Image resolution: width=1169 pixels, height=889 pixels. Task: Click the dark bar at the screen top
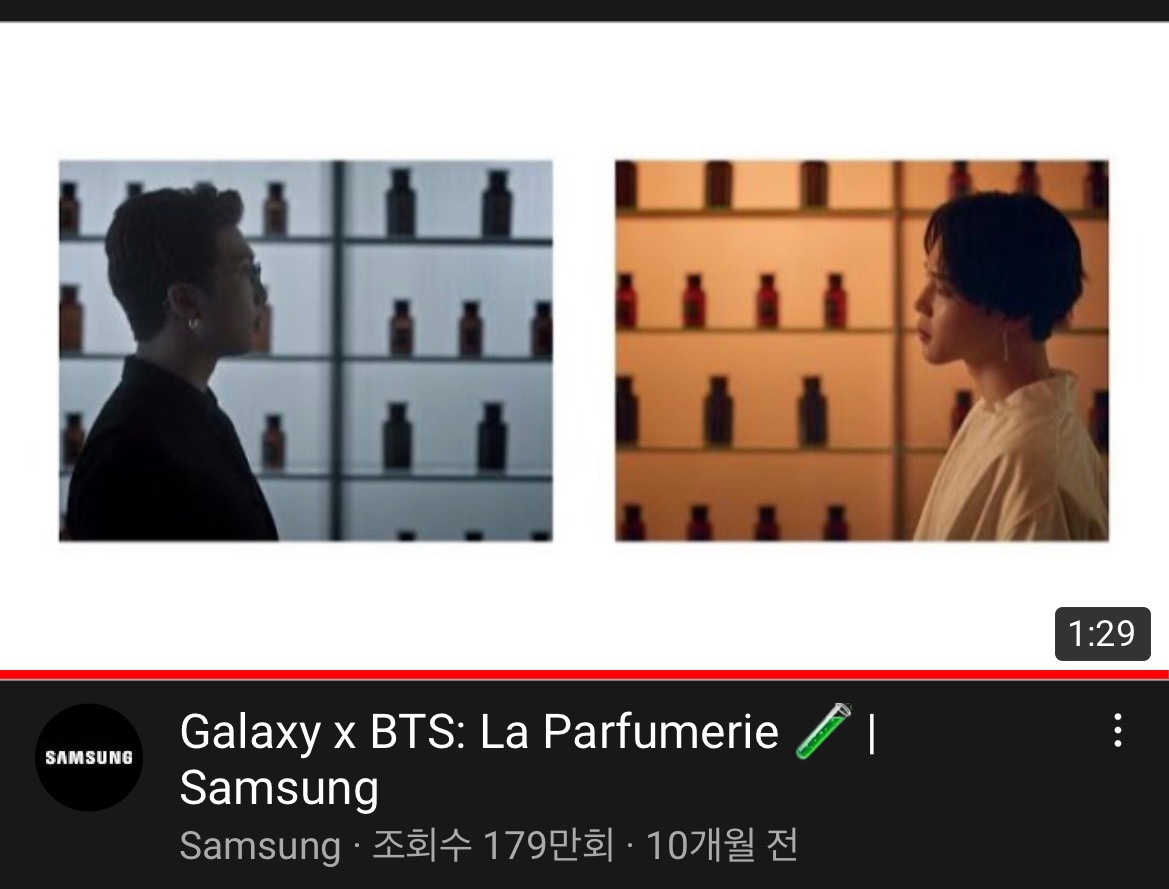click(x=584, y=10)
